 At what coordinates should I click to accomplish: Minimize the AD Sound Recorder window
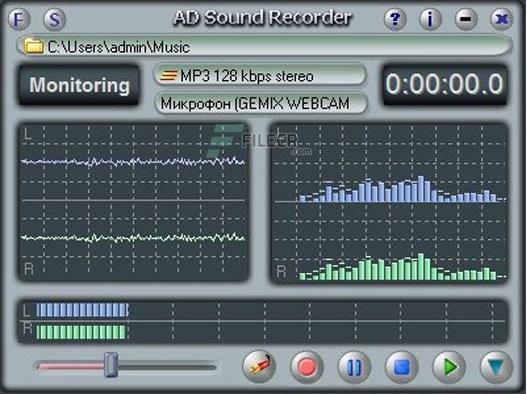coord(466,18)
